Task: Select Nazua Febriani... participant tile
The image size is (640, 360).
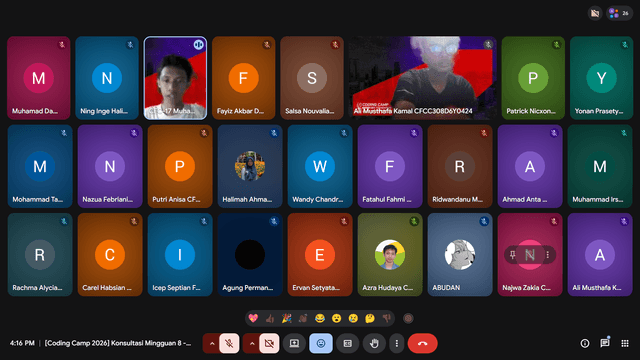Action: (110, 166)
